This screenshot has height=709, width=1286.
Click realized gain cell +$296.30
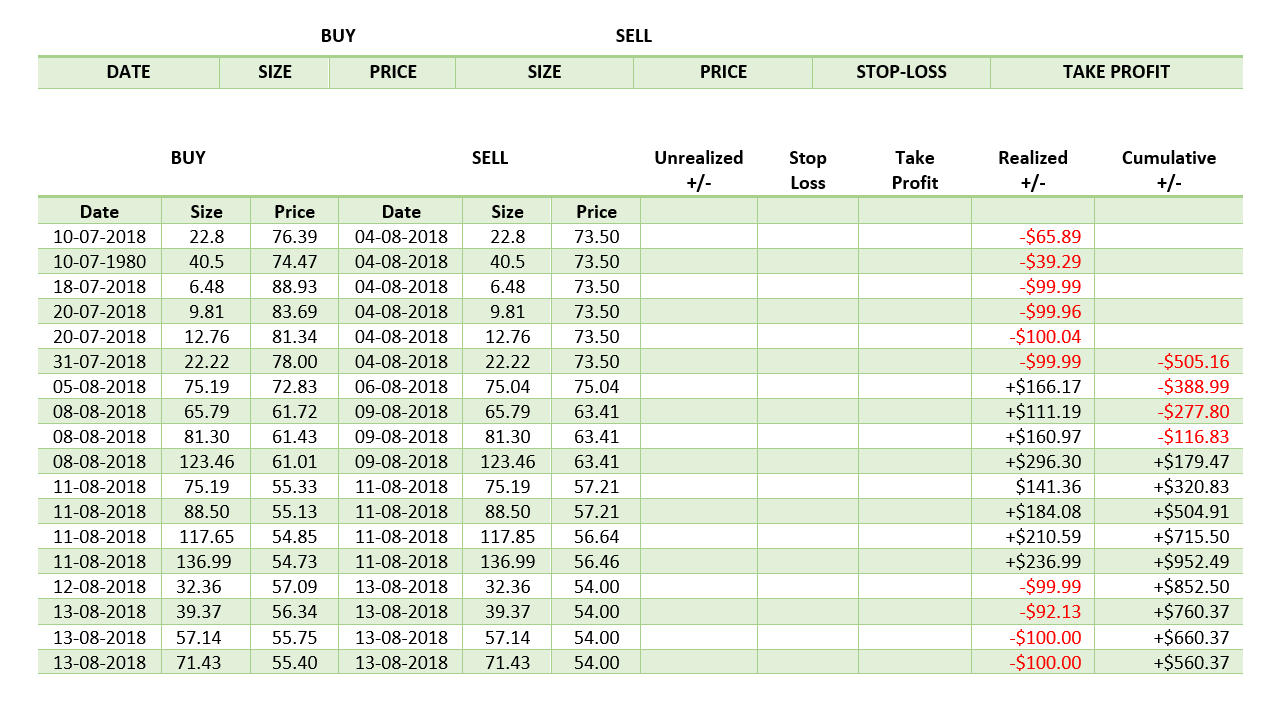click(x=1033, y=462)
